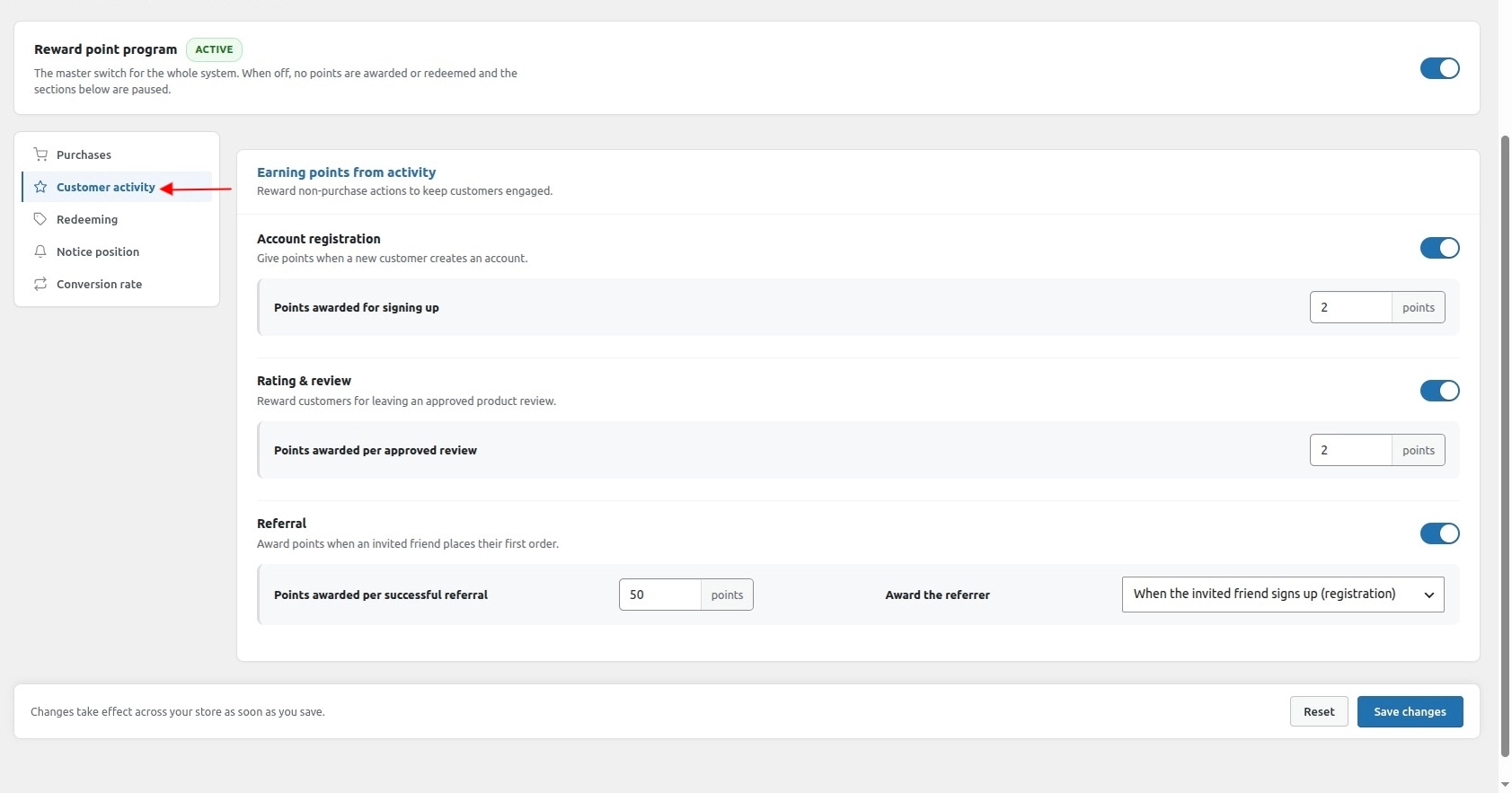Disable Account registration points toggle
1512x793 pixels.
click(x=1439, y=248)
